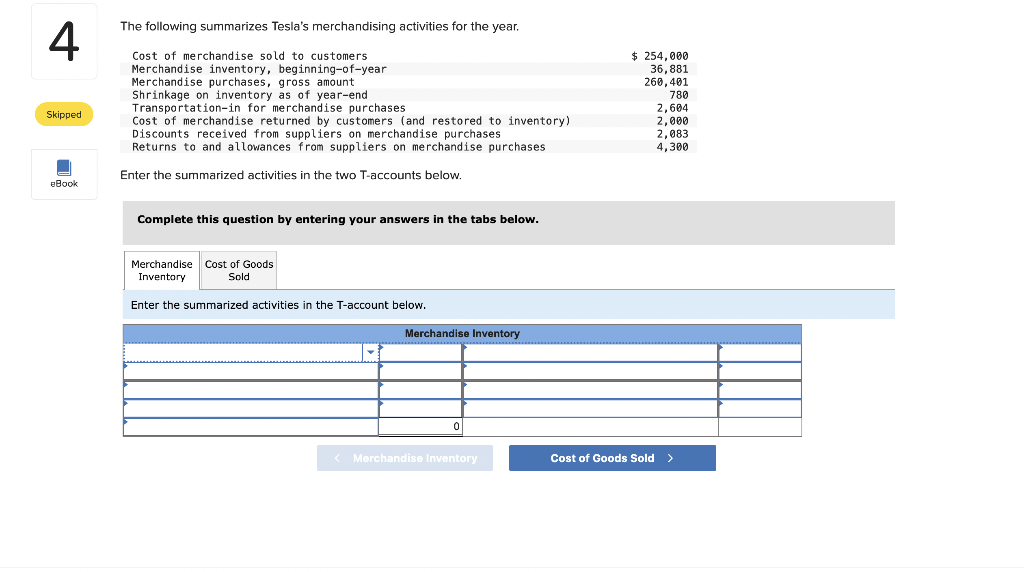Click 'Discounts received from suppliers' line
The height and width of the screenshot is (572, 1024).
pyautogui.click(x=316, y=135)
